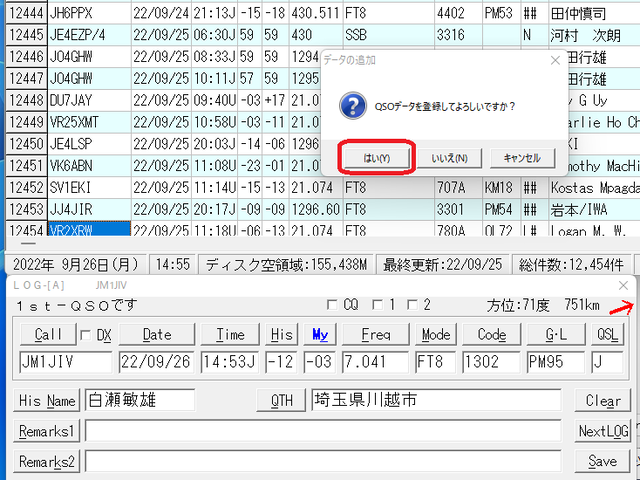Click the Time header button
Viewport: 640px width, 480px height.
coord(230,335)
